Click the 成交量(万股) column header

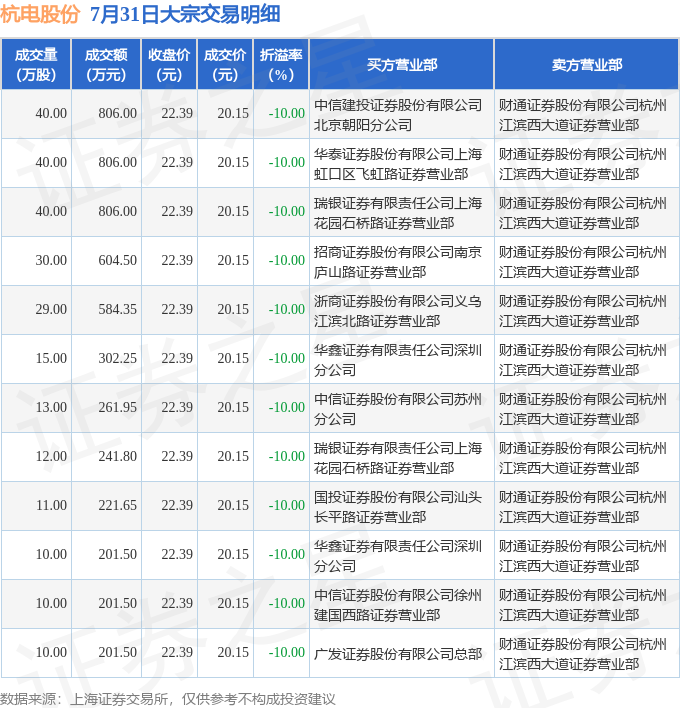tap(36, 64)
